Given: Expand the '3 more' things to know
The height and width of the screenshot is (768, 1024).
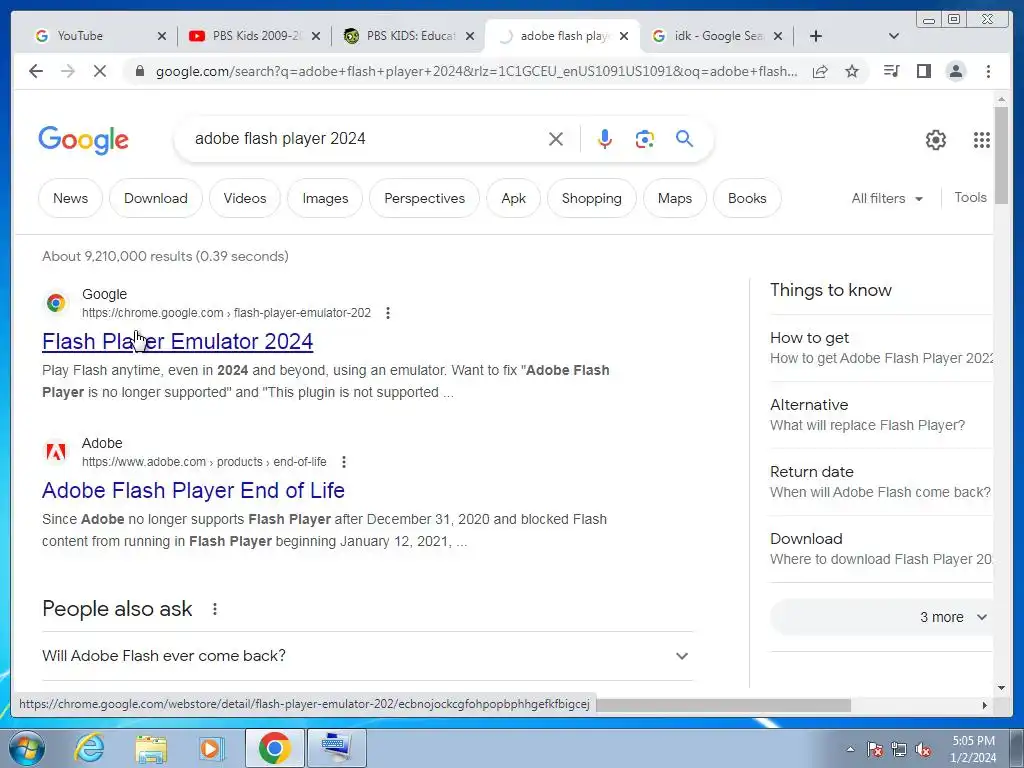Looking at the screenshot, I should coord(881,617).
